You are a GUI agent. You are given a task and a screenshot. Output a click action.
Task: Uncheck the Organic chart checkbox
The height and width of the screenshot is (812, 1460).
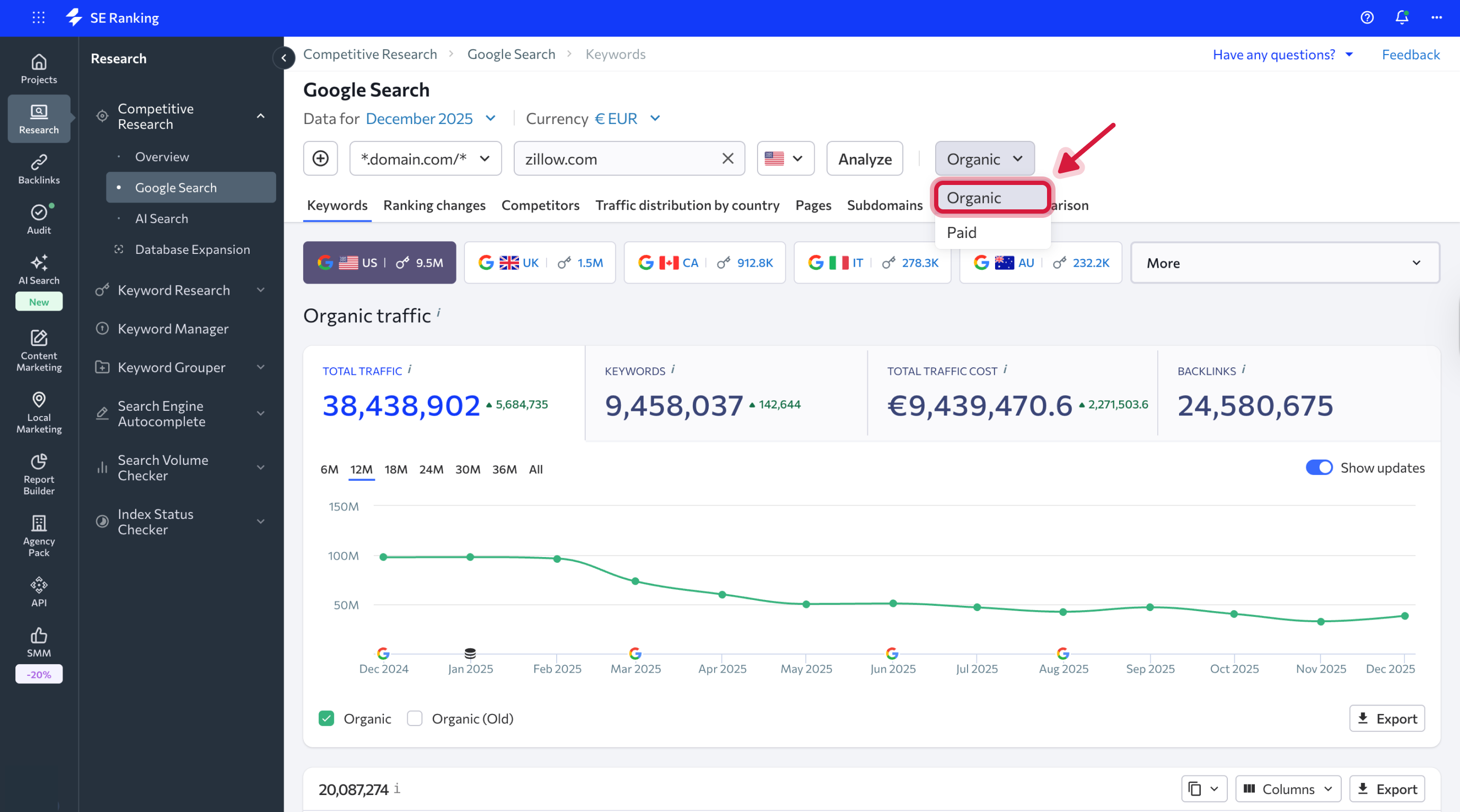pos(327,719)
